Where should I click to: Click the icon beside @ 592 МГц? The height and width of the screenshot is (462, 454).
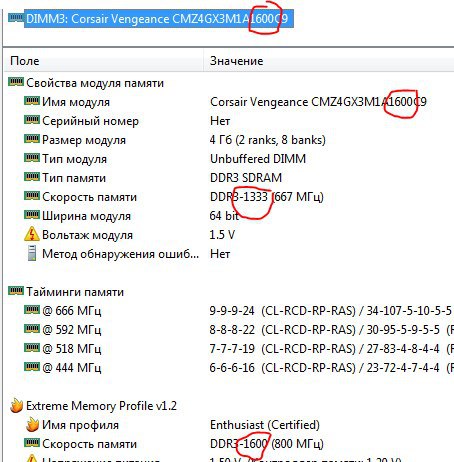pos(32,329)
